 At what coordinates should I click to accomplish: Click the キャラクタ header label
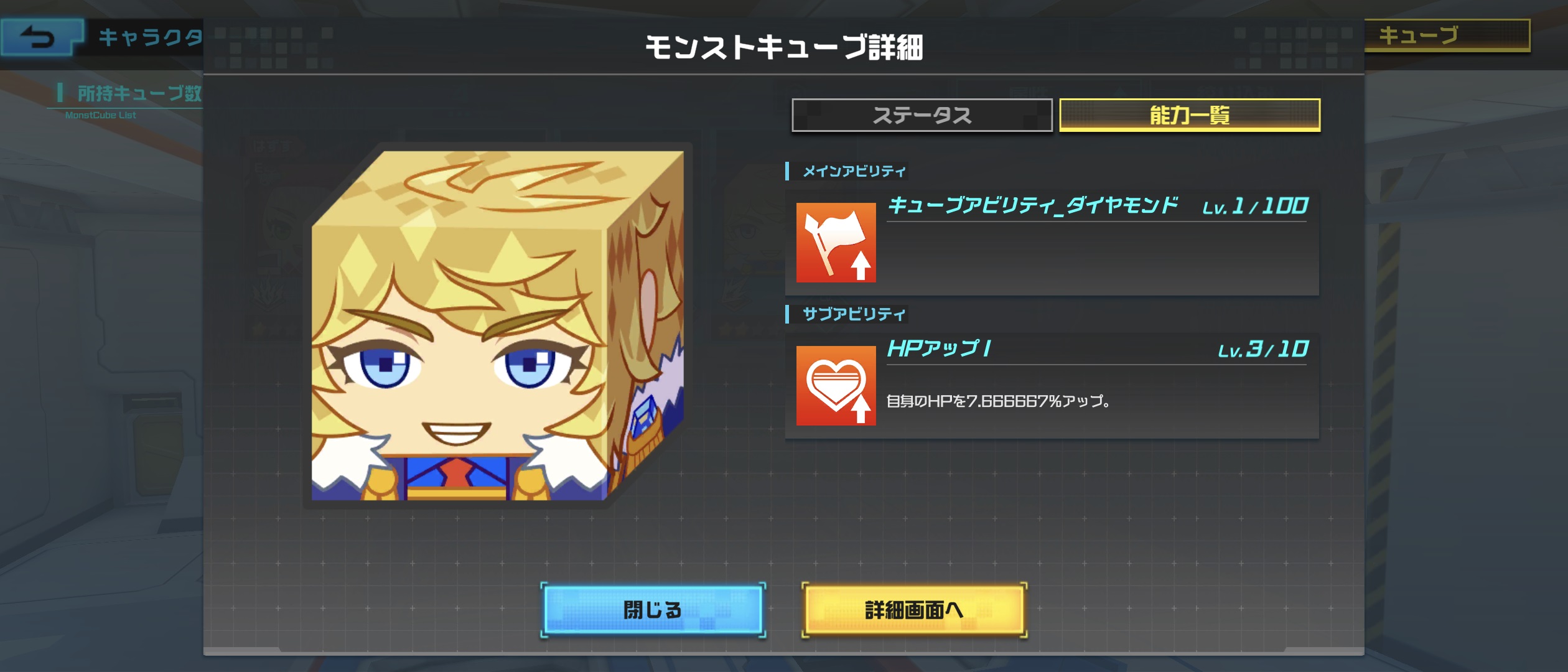[x=151, y=37]
